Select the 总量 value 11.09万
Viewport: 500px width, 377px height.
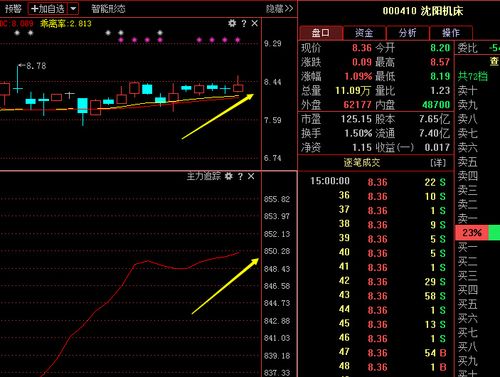pyautogui.click(x=353, y=90)
